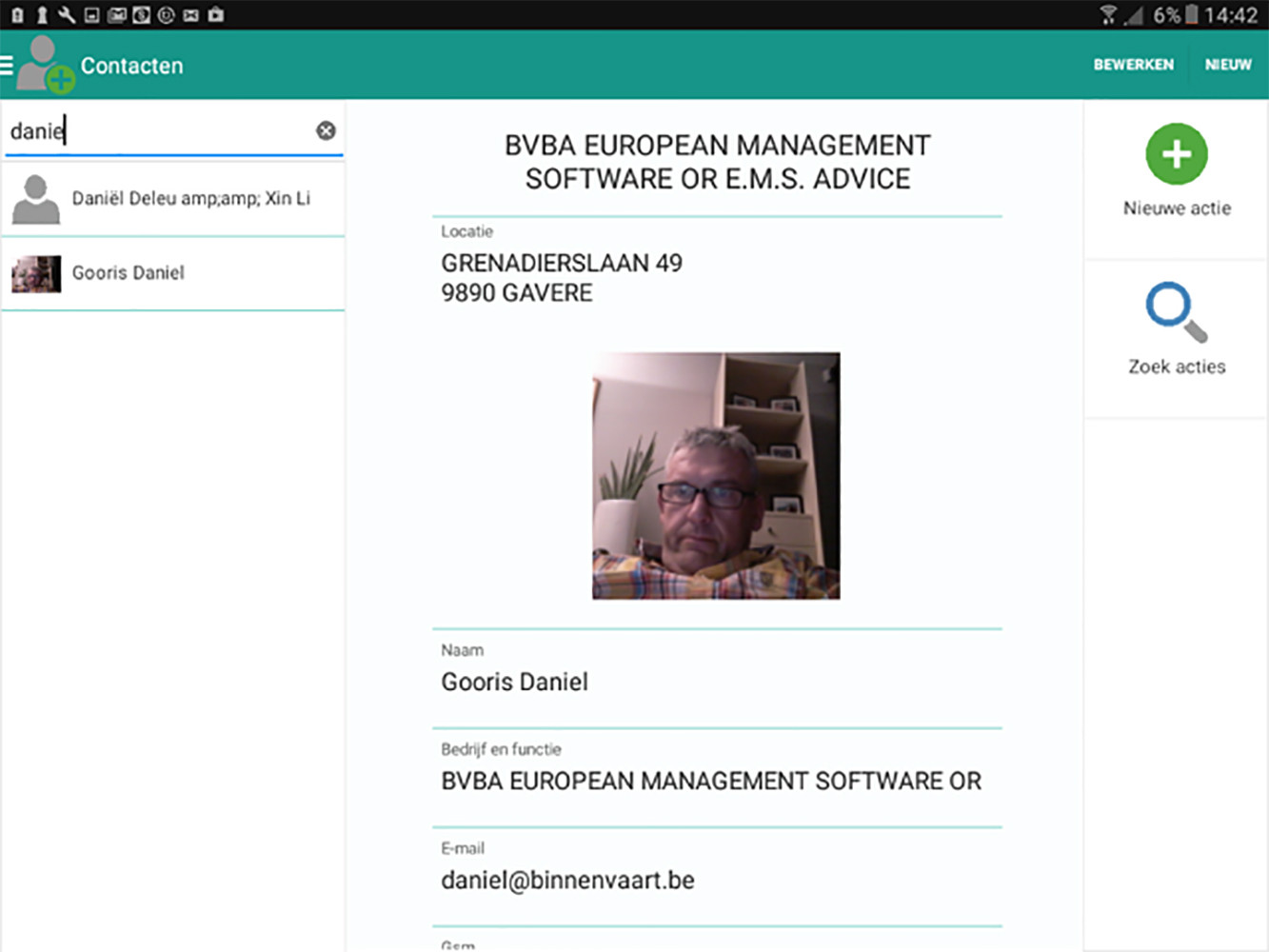Click BEWERKEN to edit the contact

pyautogui.click(x=1133, y=65)
